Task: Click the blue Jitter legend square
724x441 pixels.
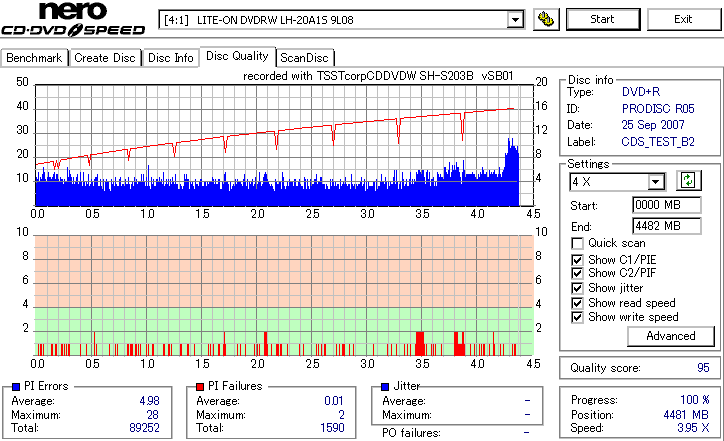Action: [x=385, y=387]
